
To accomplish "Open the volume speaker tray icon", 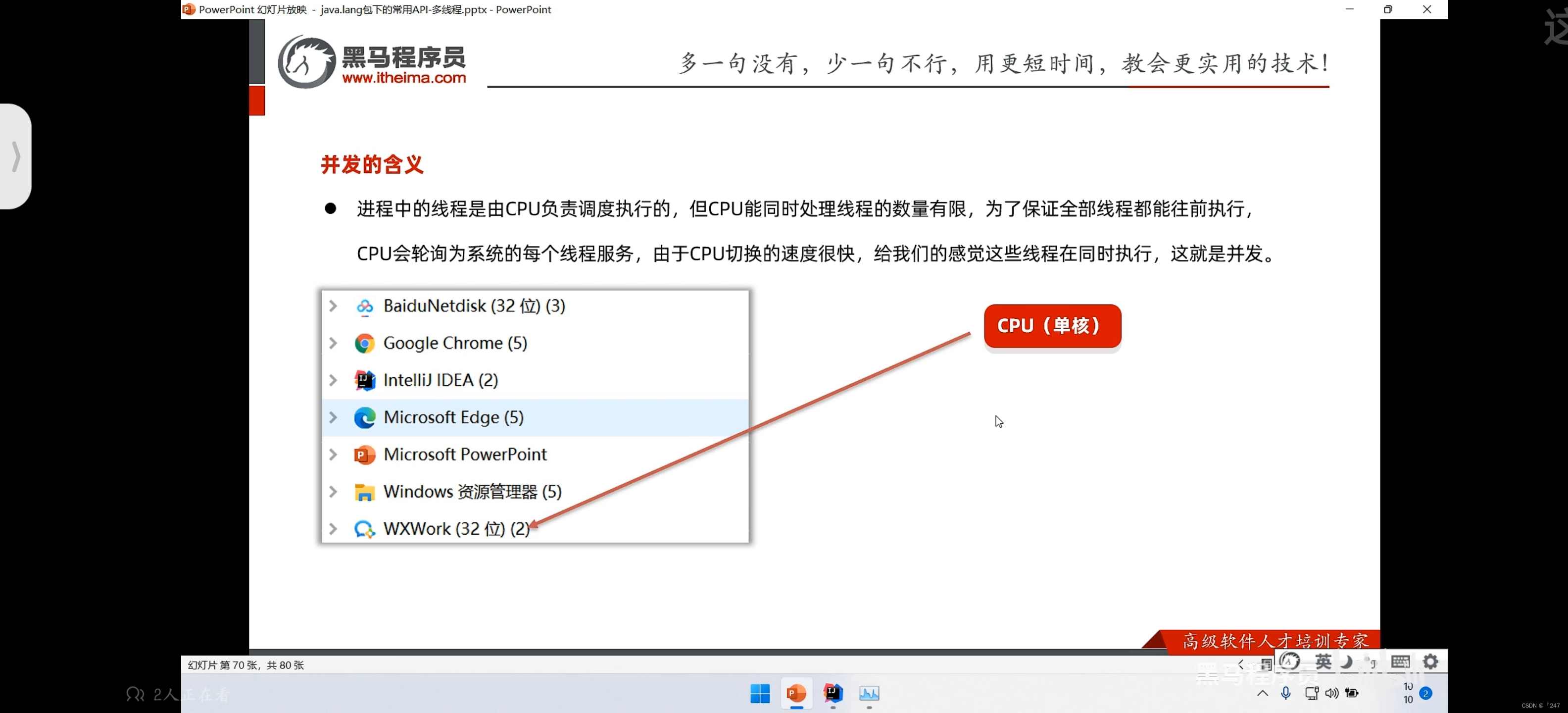I will tap(1332, 693).
